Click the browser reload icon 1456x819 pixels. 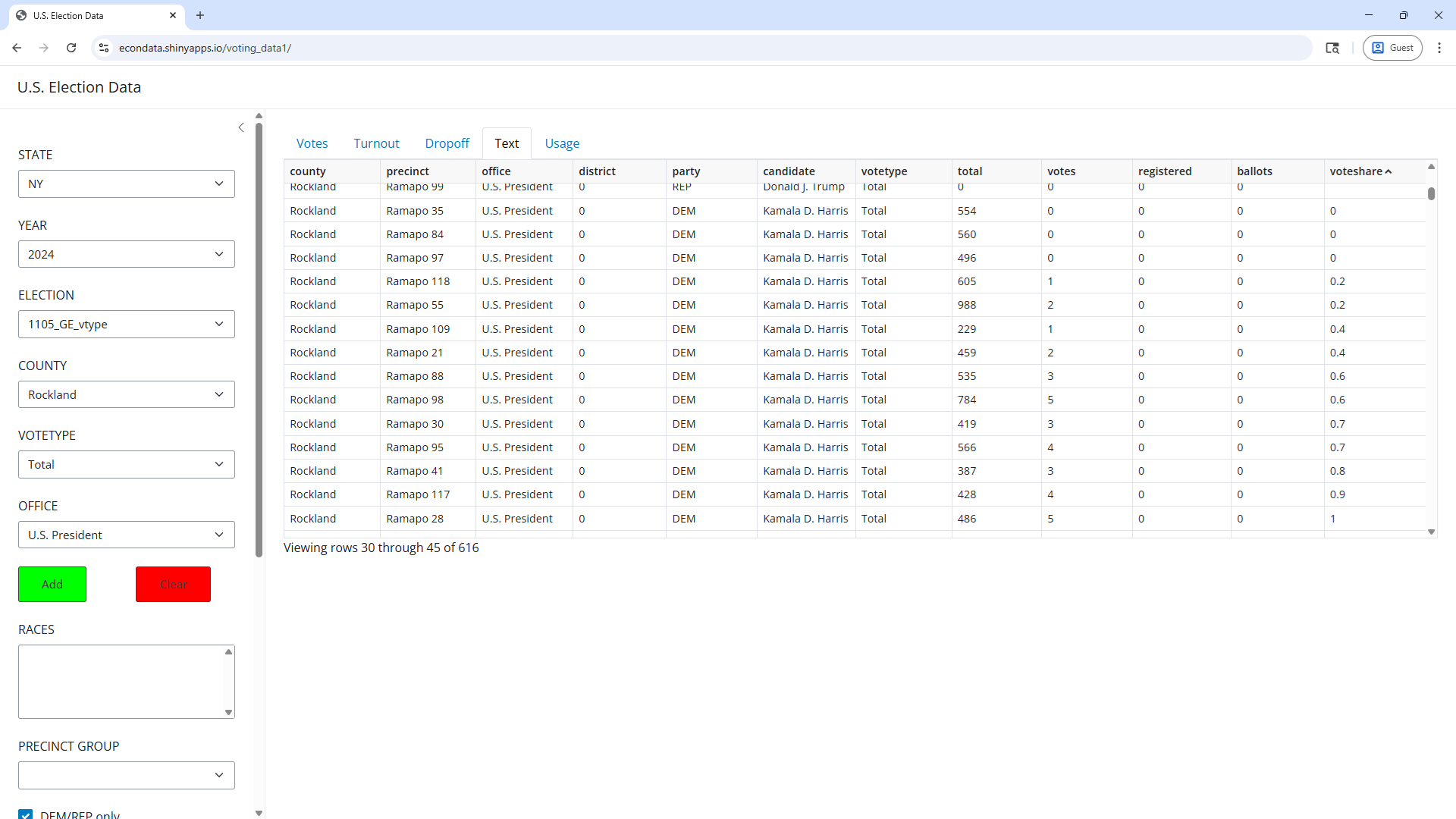pos(71,48)
